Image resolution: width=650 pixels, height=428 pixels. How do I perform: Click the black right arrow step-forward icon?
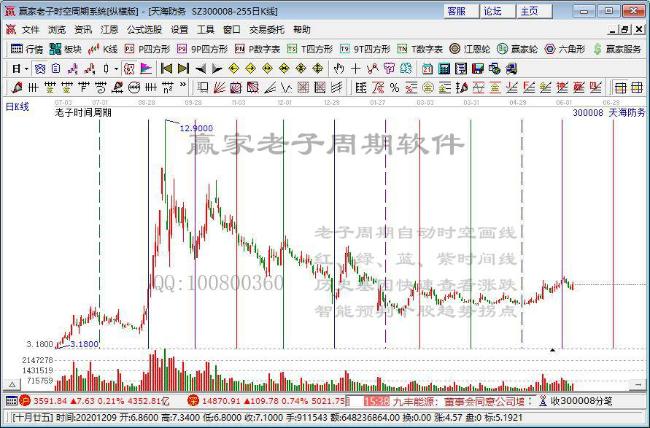pos(217,68)
